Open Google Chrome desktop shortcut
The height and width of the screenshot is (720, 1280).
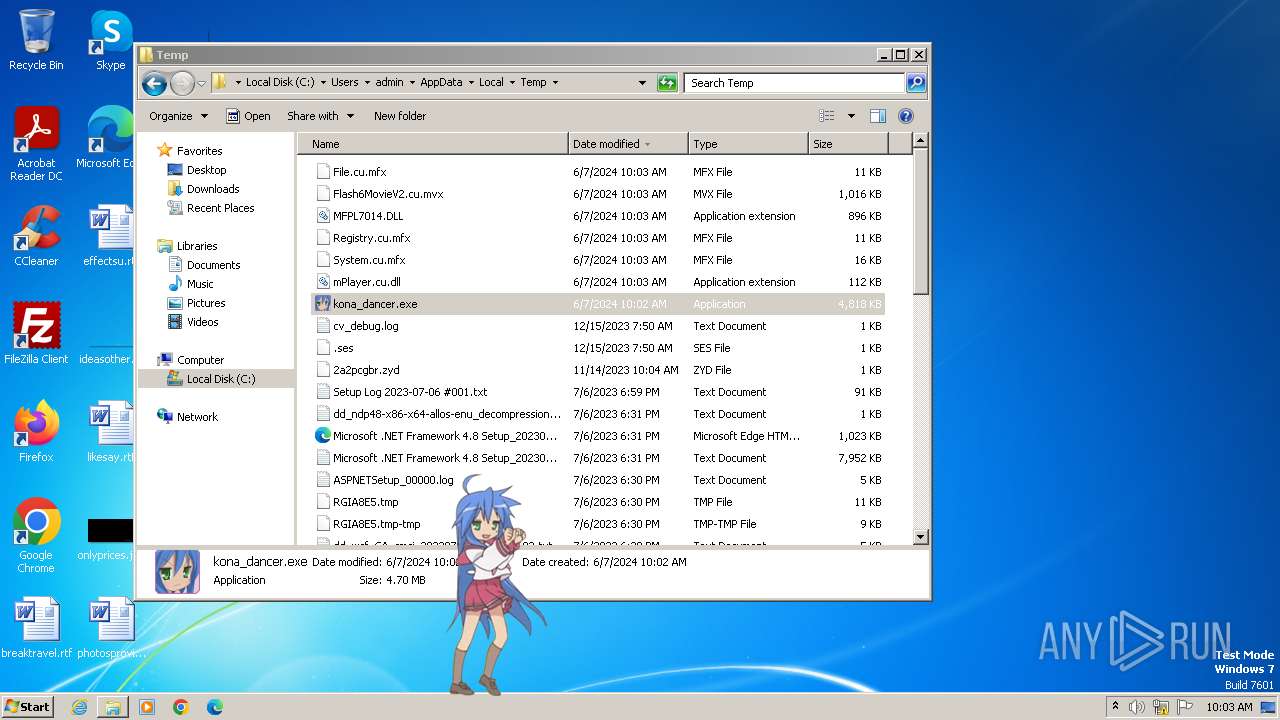pyautogui.click(x=36, y=535)
